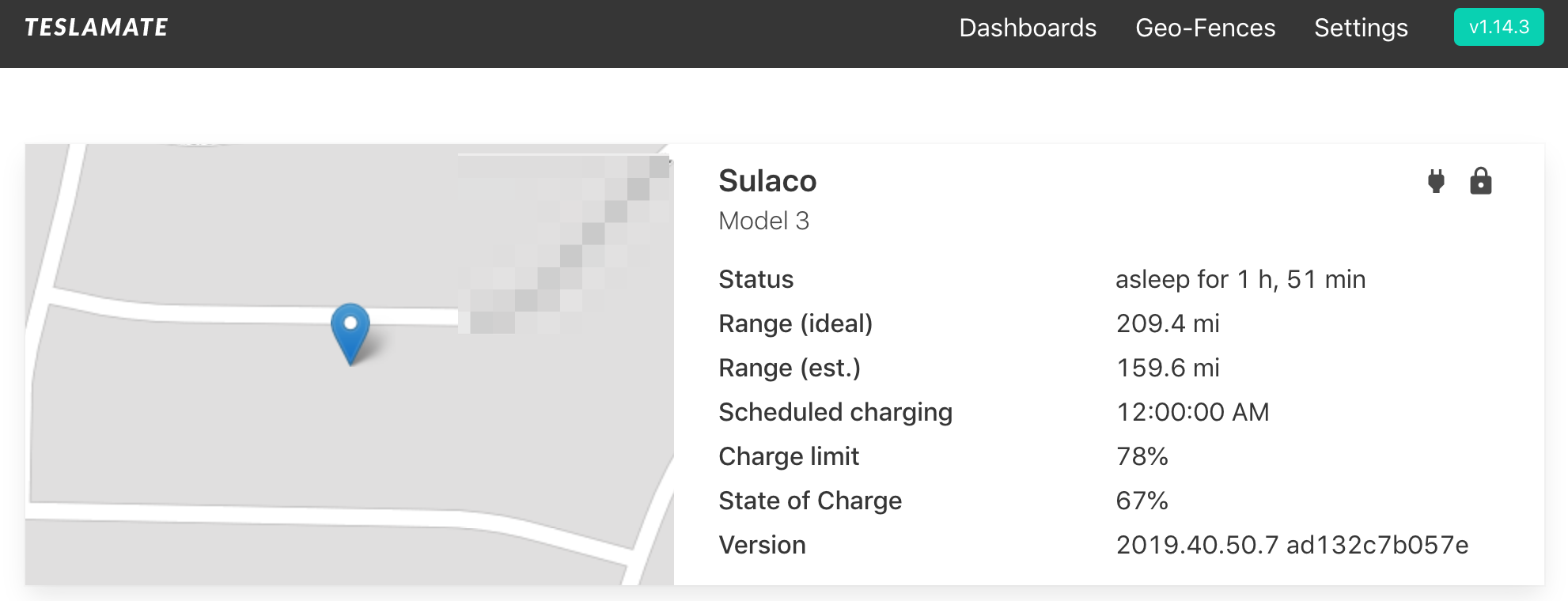Click the TeslaMate logo
1568x601 pixels.
point(96,28)
